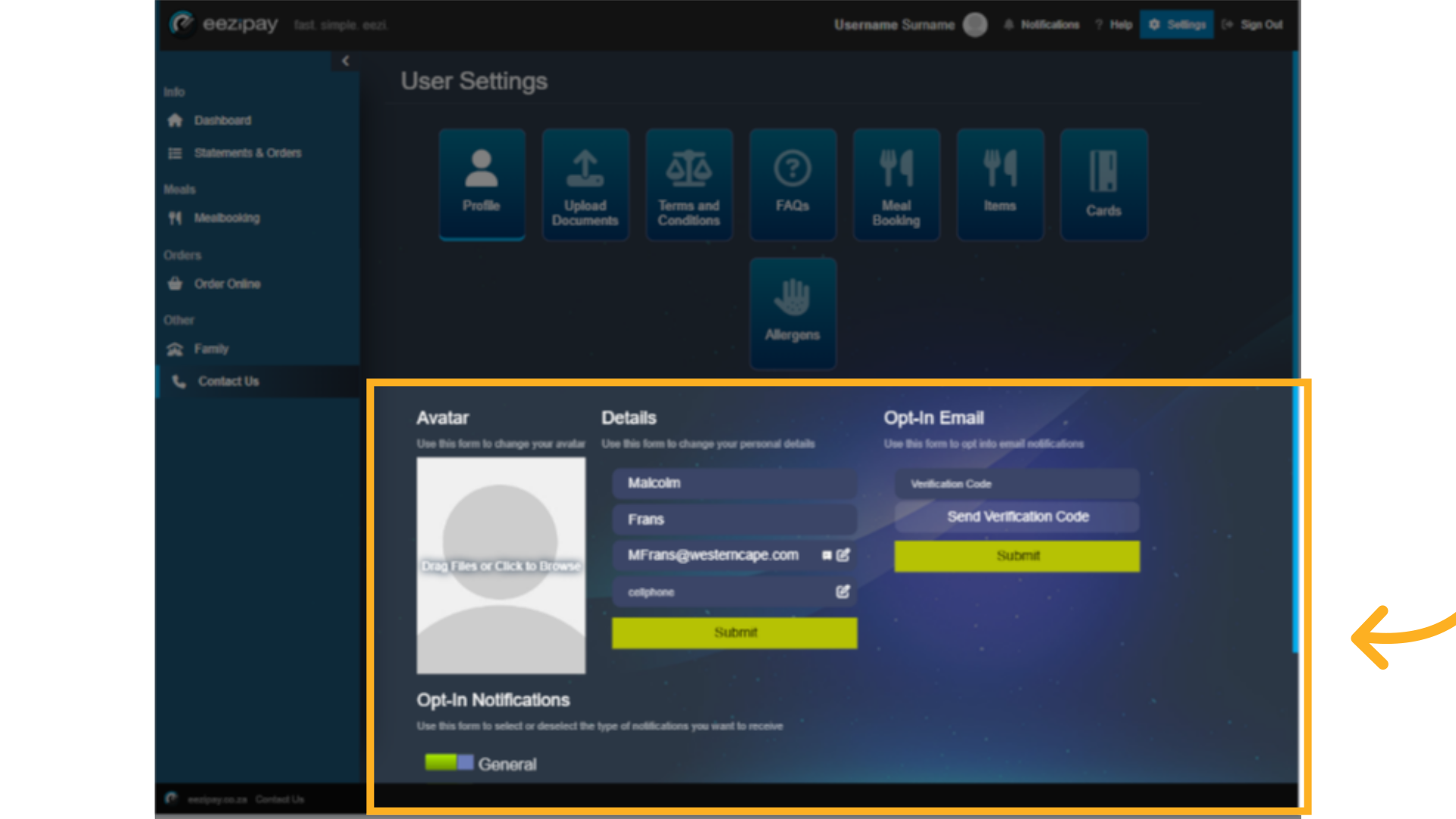
Task: Open the user profile avatar menu
Action: 976,24
